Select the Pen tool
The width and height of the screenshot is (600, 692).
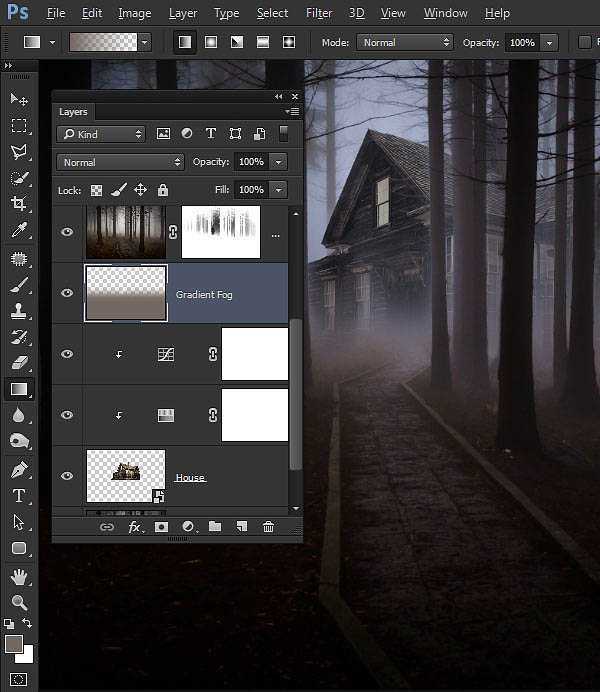(x=19, y=469)
